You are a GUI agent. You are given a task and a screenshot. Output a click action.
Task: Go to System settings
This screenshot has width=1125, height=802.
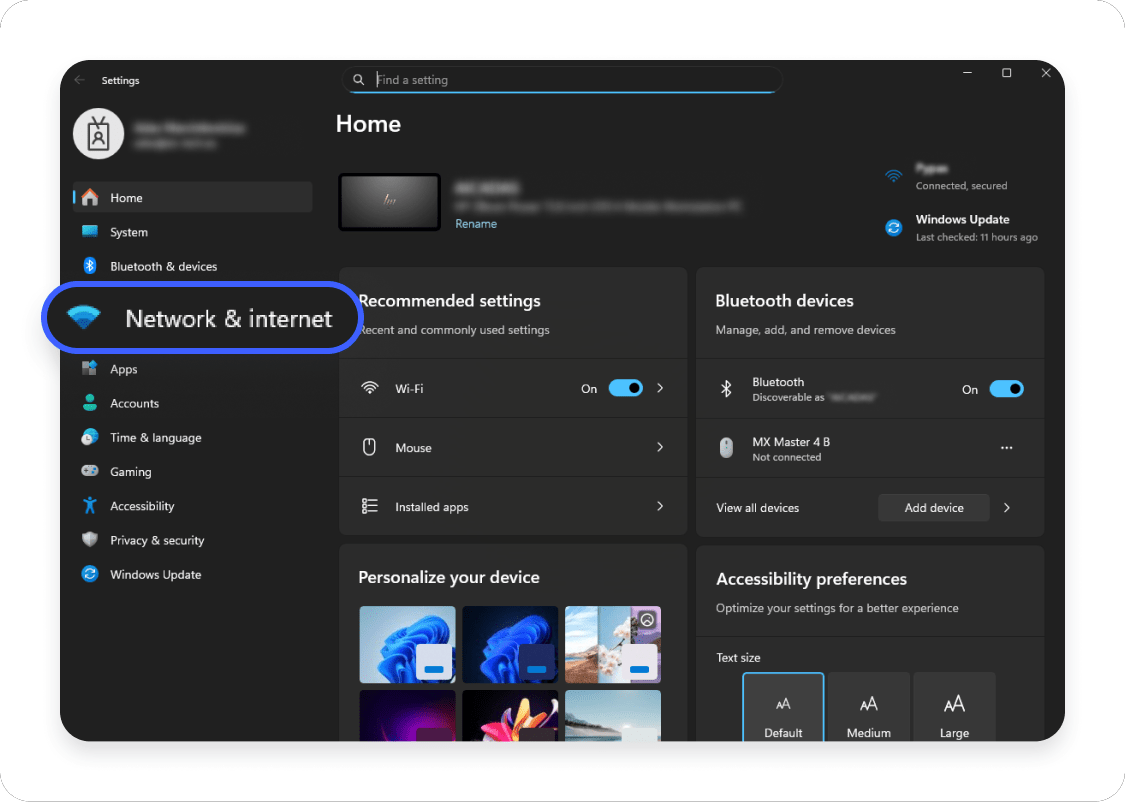tap(193, 232)
